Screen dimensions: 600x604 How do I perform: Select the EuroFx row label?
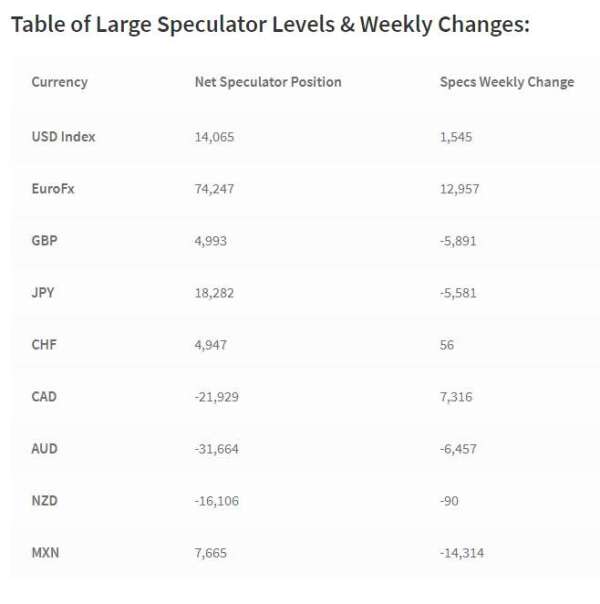(53, 189)
